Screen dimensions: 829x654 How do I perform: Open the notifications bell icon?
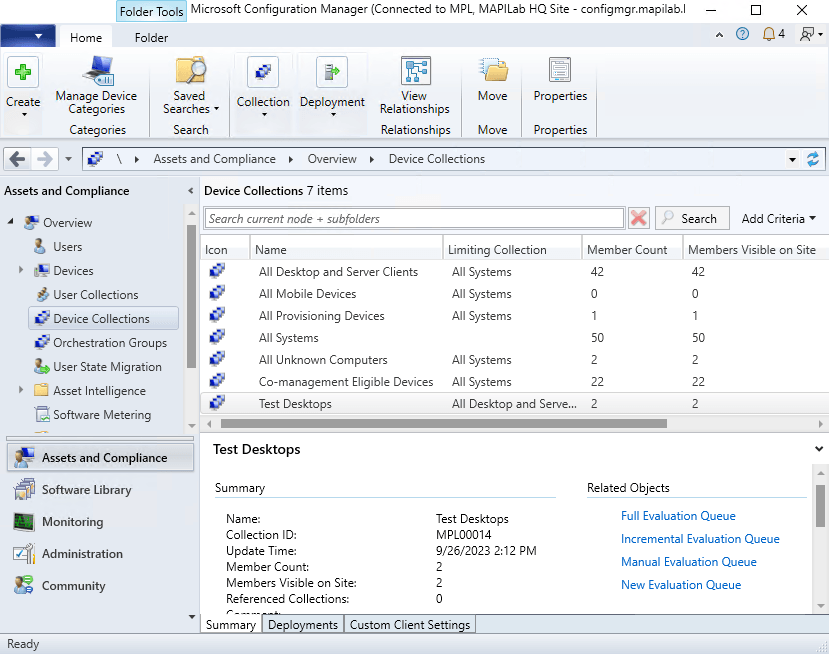pos(769,34)
